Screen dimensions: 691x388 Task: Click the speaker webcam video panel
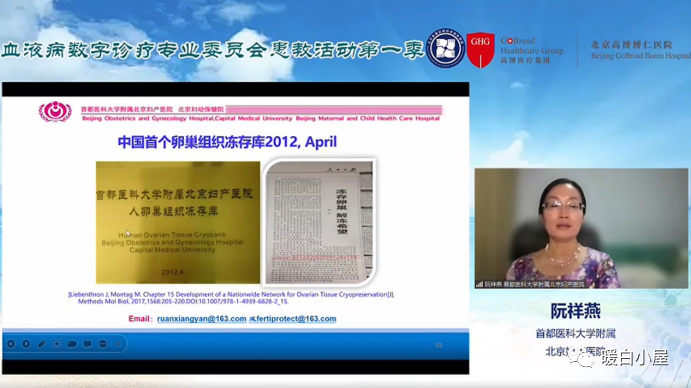coord(581,228)
